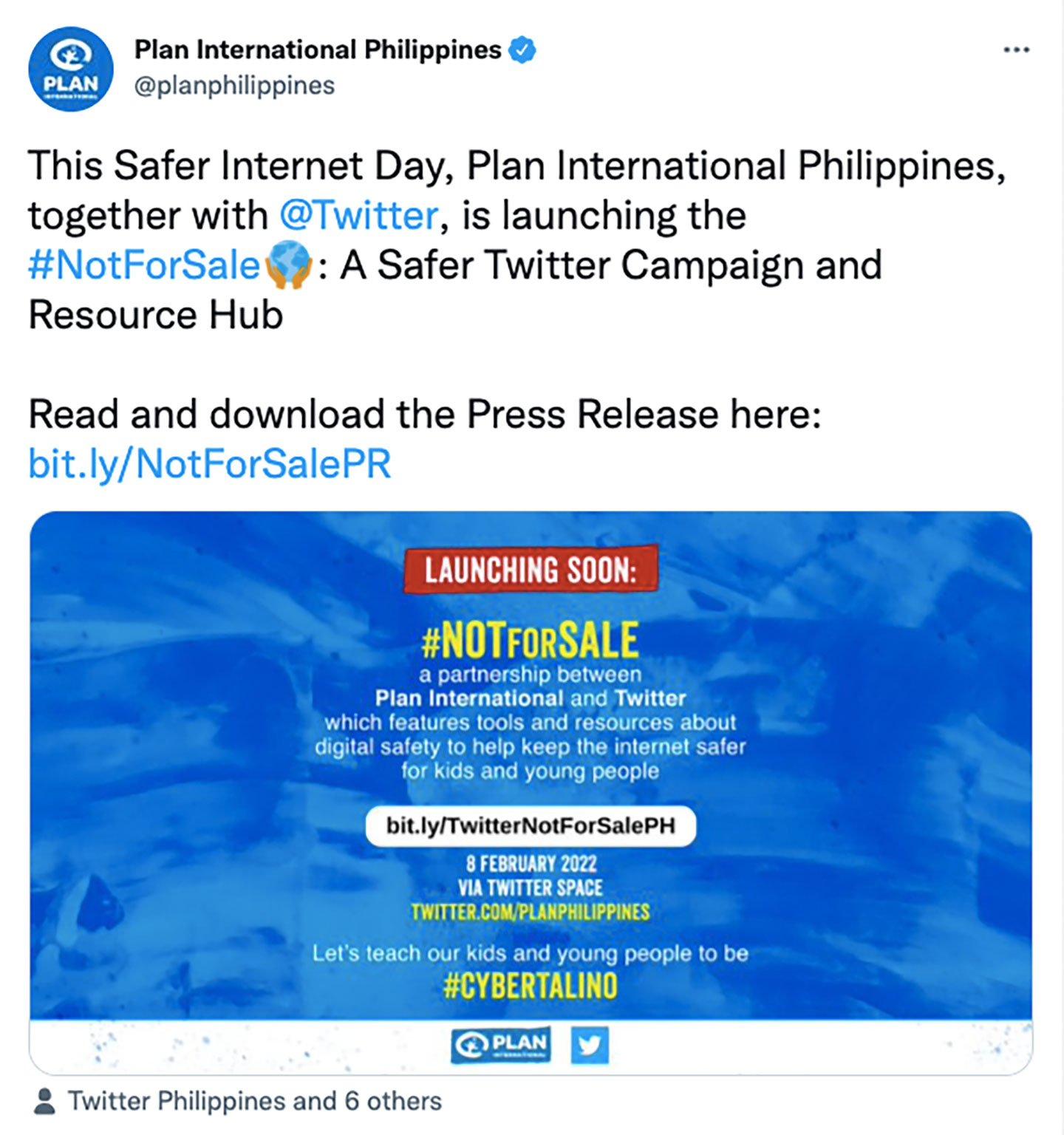The image size is (1064, 1135).
Task: Click the globe-in-hands emoji icon
Action: [288, 266]
